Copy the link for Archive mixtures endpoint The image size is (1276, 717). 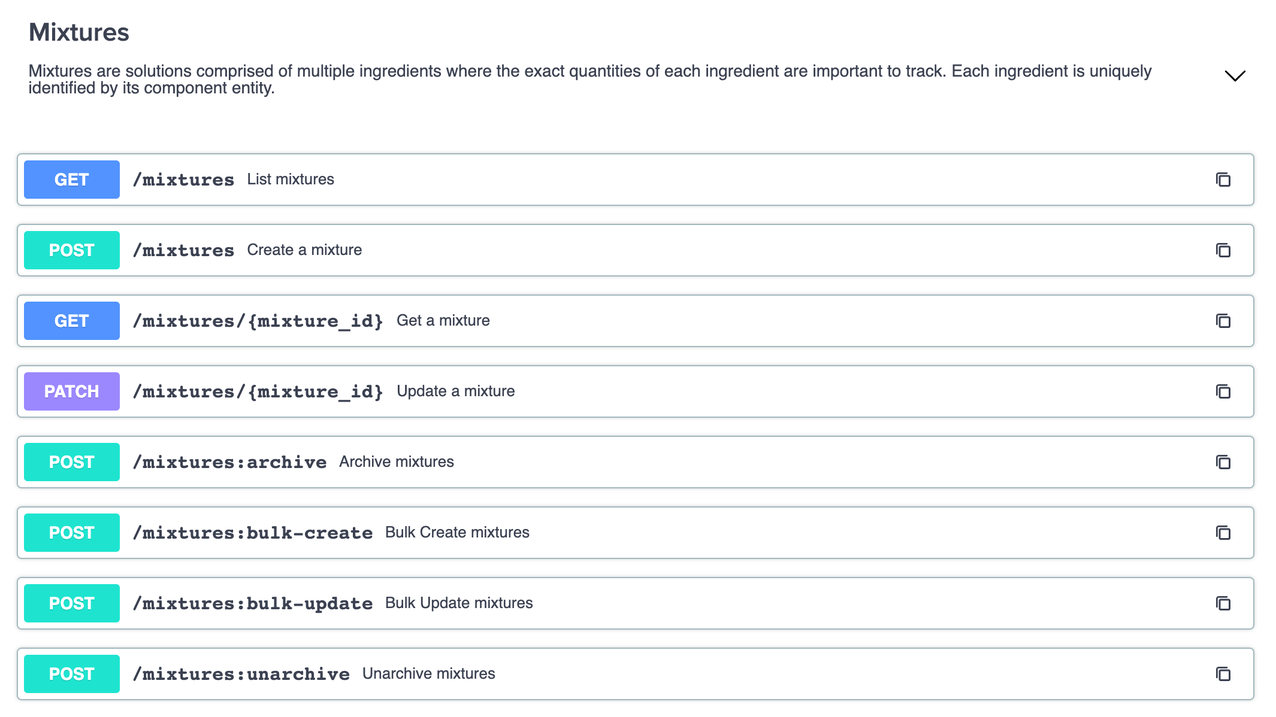pos(1223,462)
